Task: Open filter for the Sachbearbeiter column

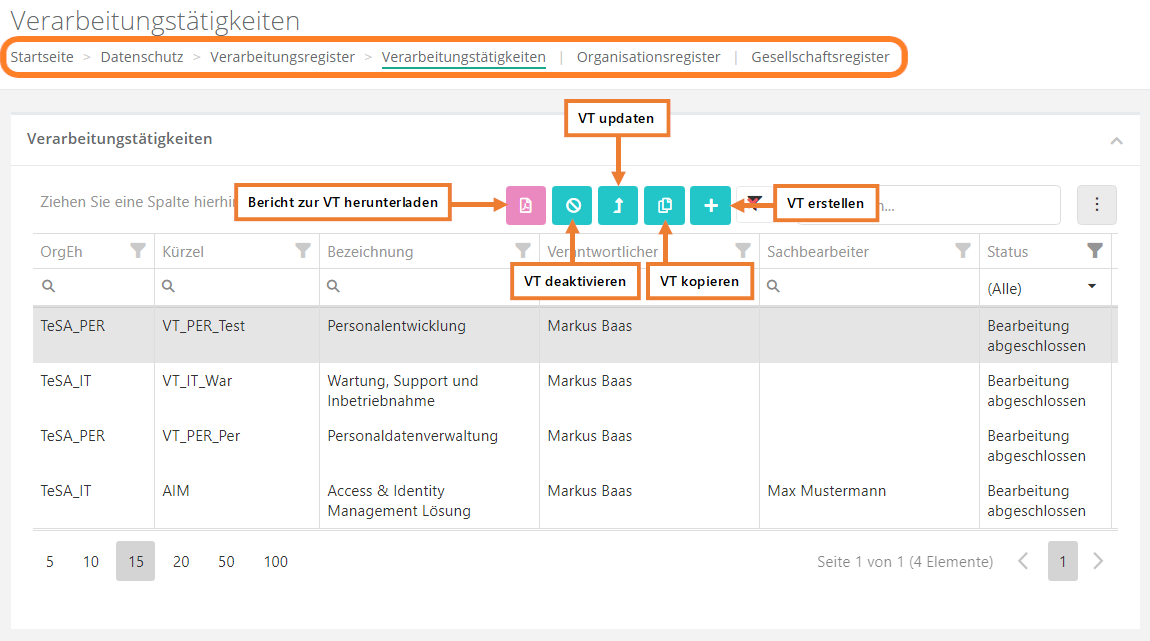Action: click(x=962, y=251)
